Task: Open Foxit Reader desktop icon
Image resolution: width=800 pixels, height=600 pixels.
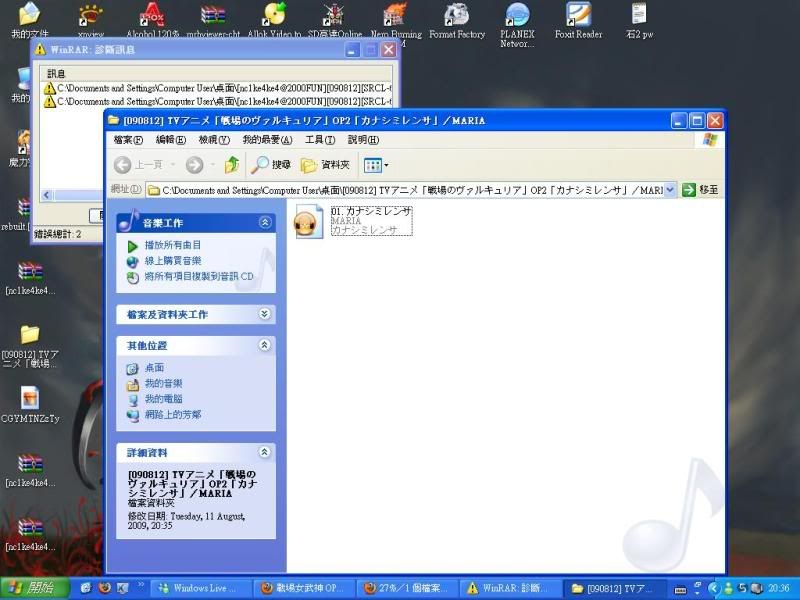Action: (x=579, y=20)
